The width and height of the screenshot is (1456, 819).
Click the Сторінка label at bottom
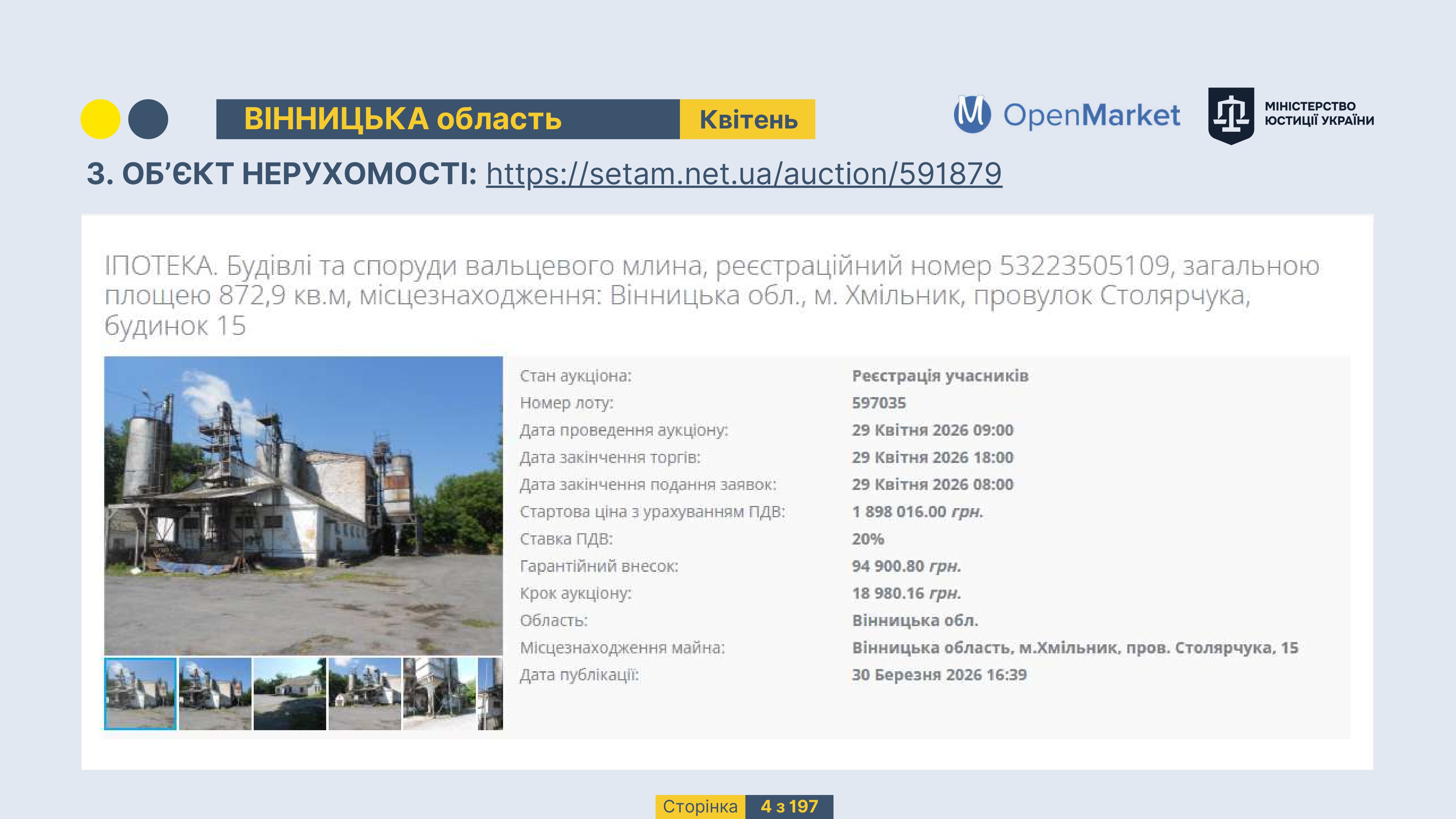700,807
